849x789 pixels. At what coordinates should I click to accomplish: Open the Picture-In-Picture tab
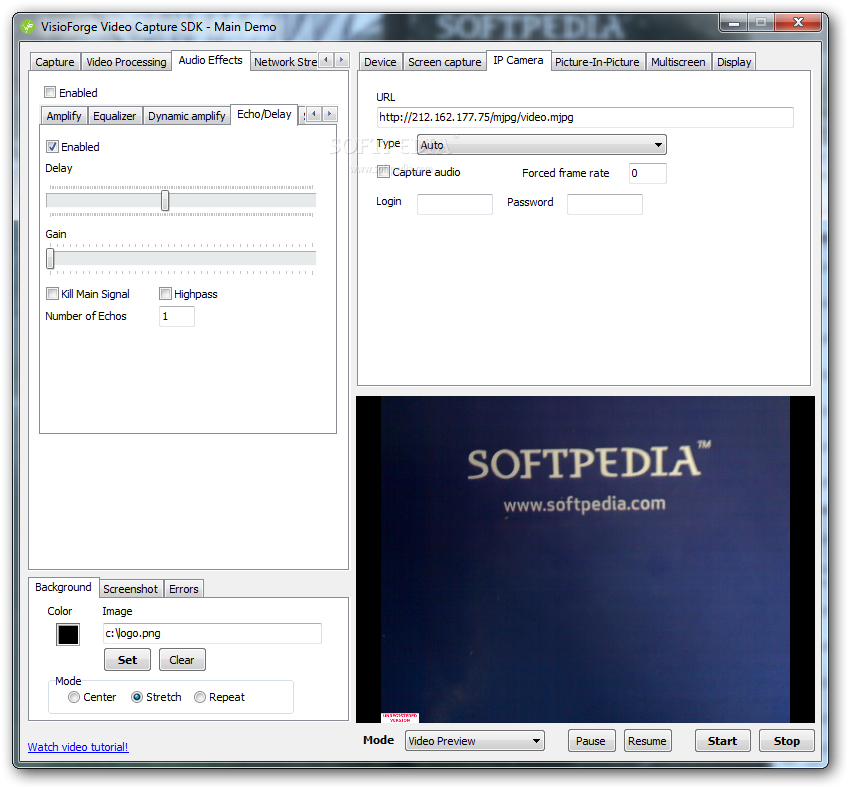coord(597,62)
